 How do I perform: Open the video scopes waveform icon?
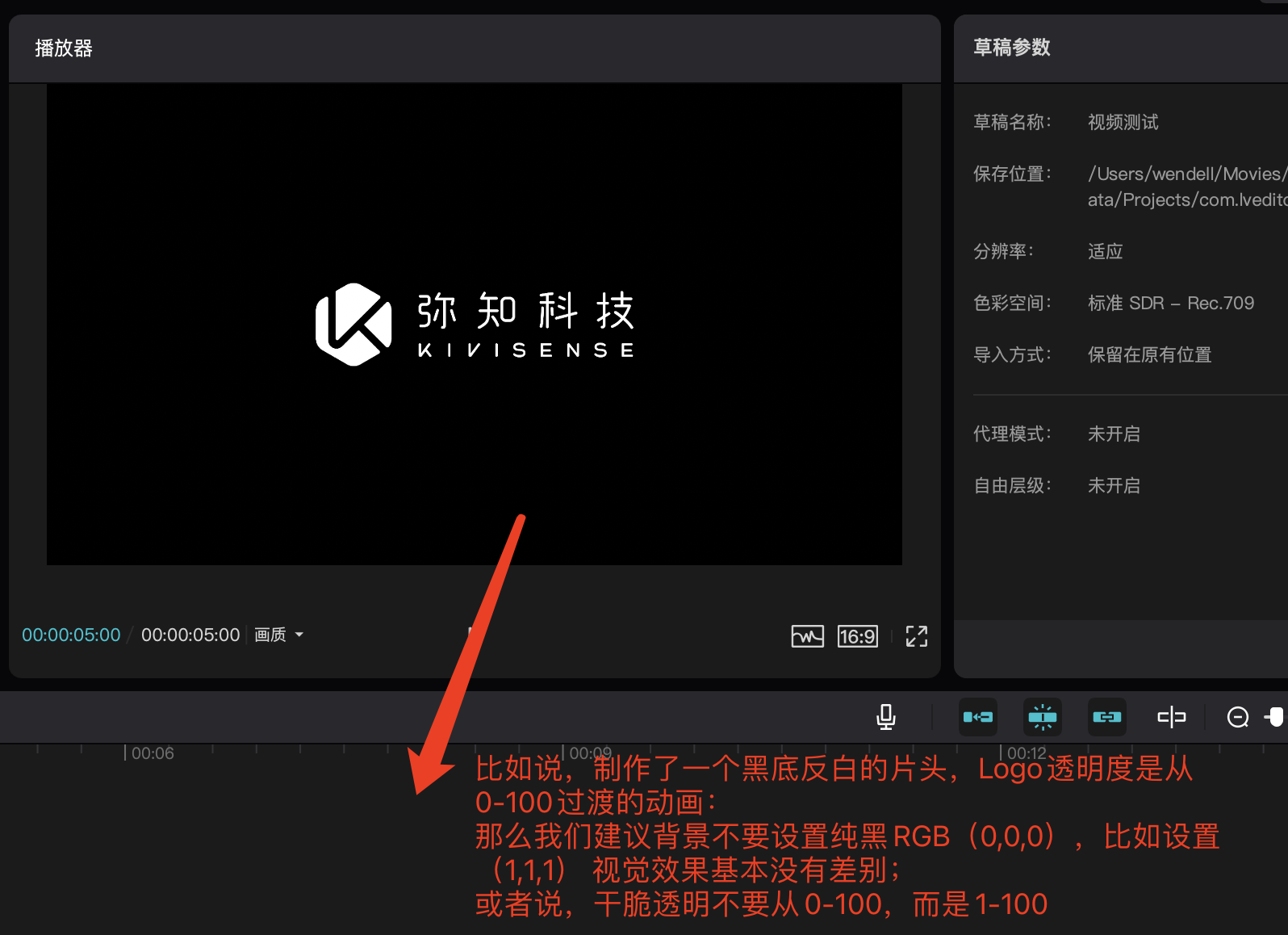[x=807, y=636]
